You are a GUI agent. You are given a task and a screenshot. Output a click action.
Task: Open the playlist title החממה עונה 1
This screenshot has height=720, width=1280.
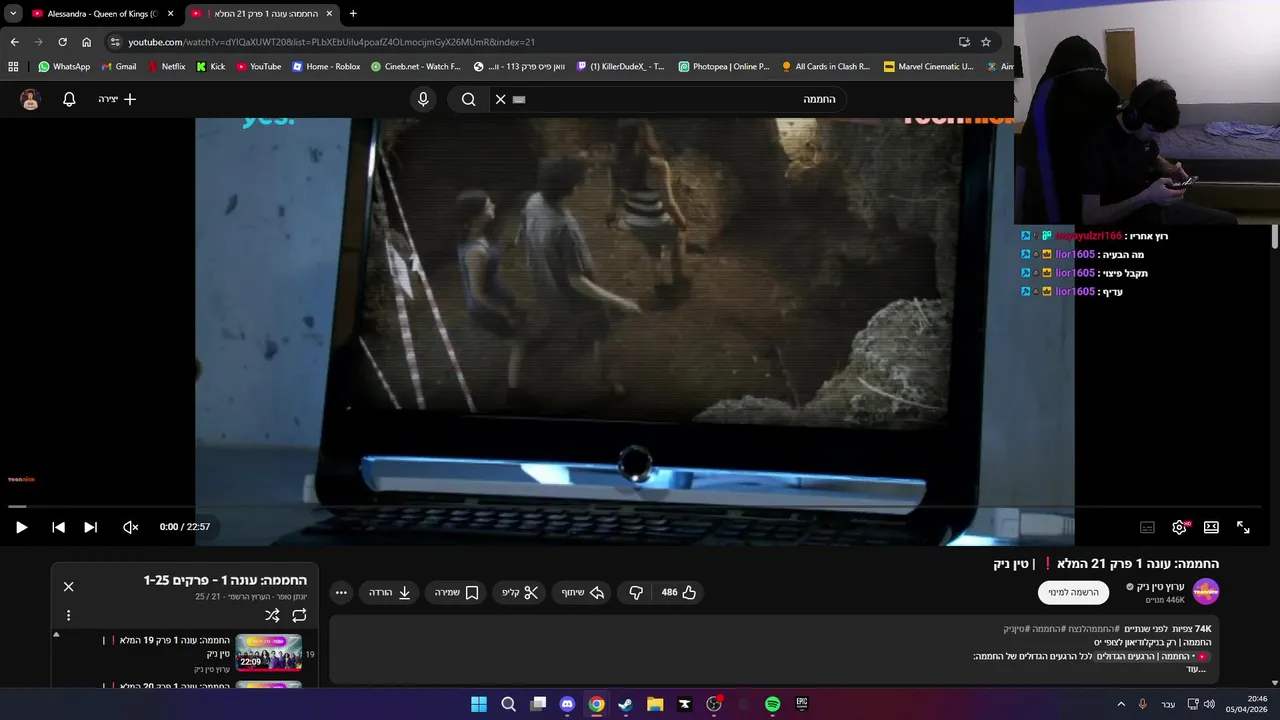tap(225, 580)
